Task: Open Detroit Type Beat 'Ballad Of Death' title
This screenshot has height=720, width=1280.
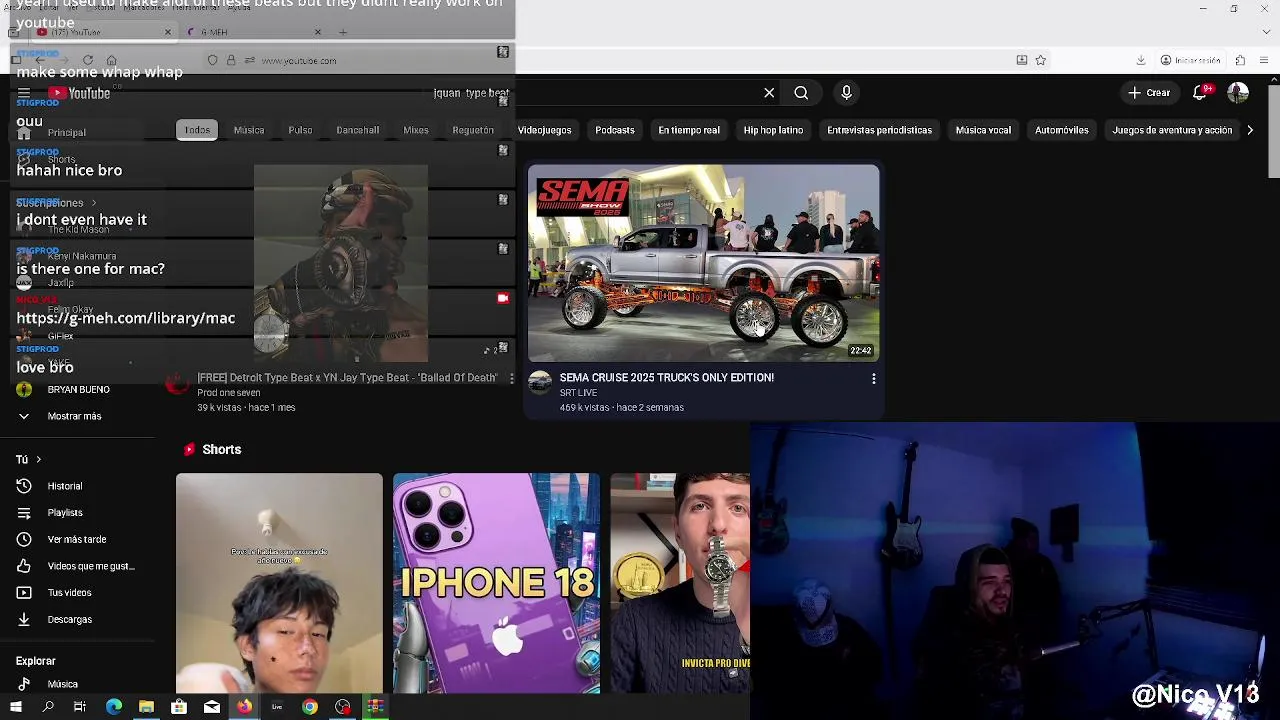Action: coord(347,378)
